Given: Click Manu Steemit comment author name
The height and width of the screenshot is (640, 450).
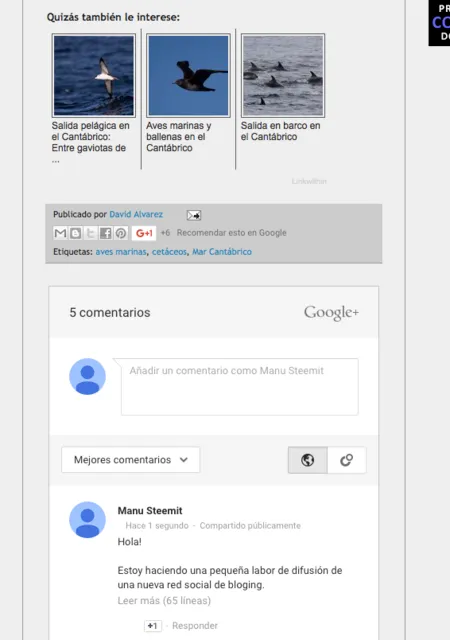Looking at the screenshot, I should (150, 511).
